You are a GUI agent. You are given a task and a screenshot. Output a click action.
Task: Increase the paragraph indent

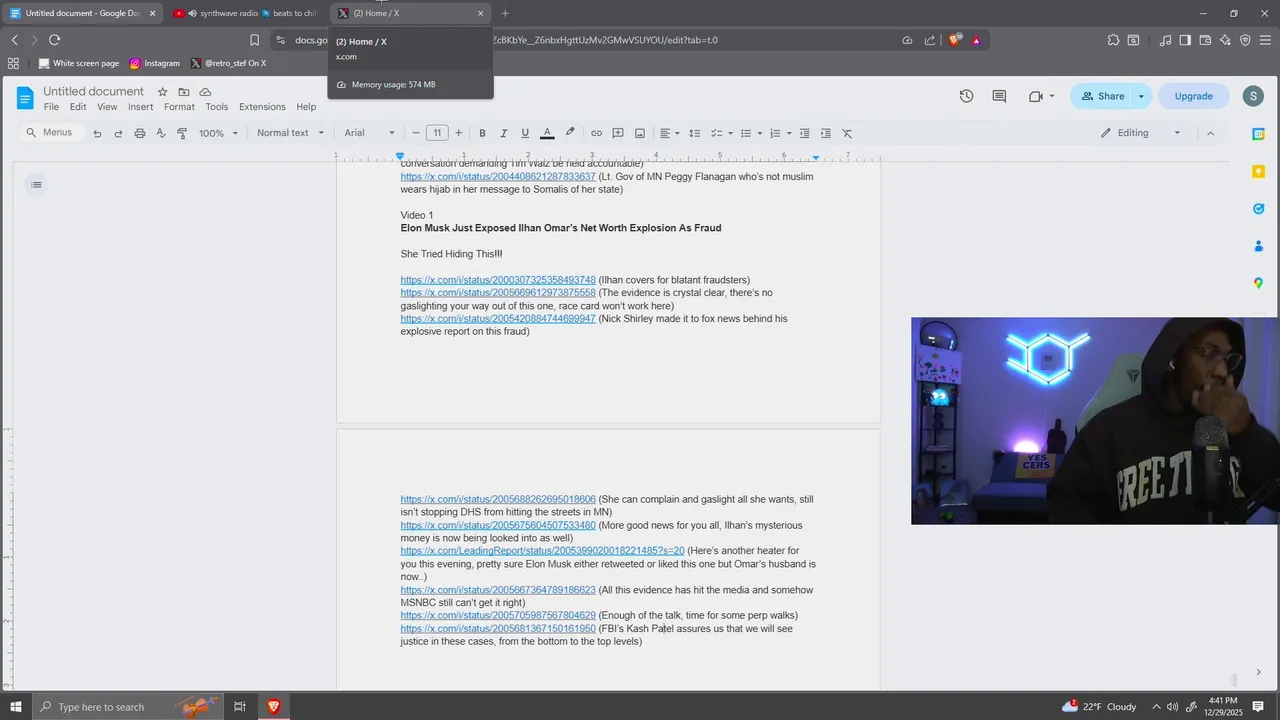point(825,133)
